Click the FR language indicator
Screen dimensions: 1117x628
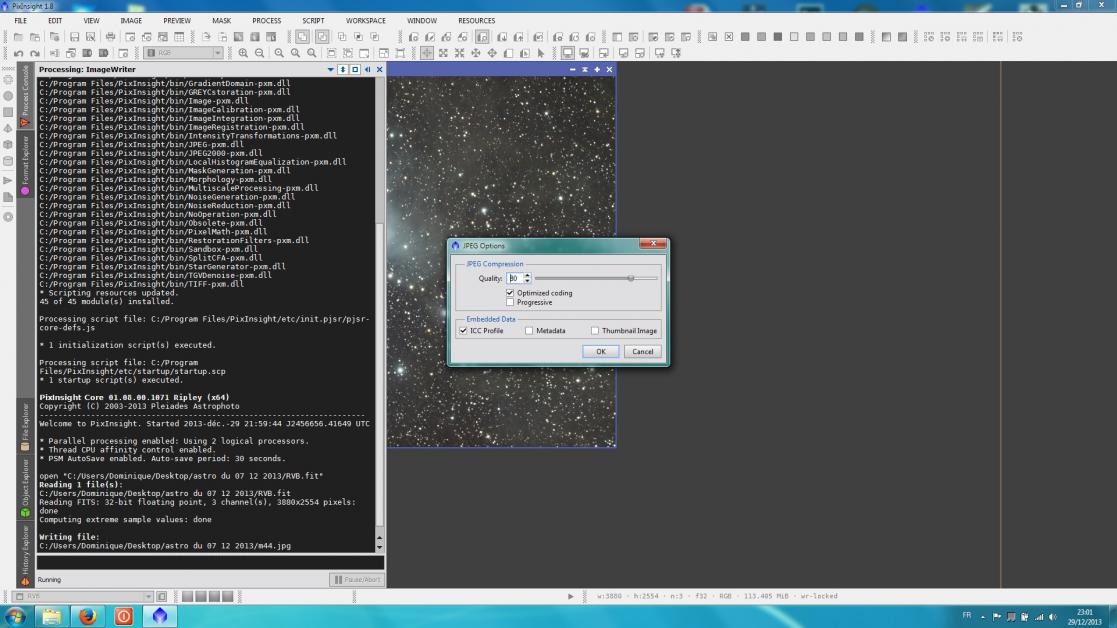point(967,615)
